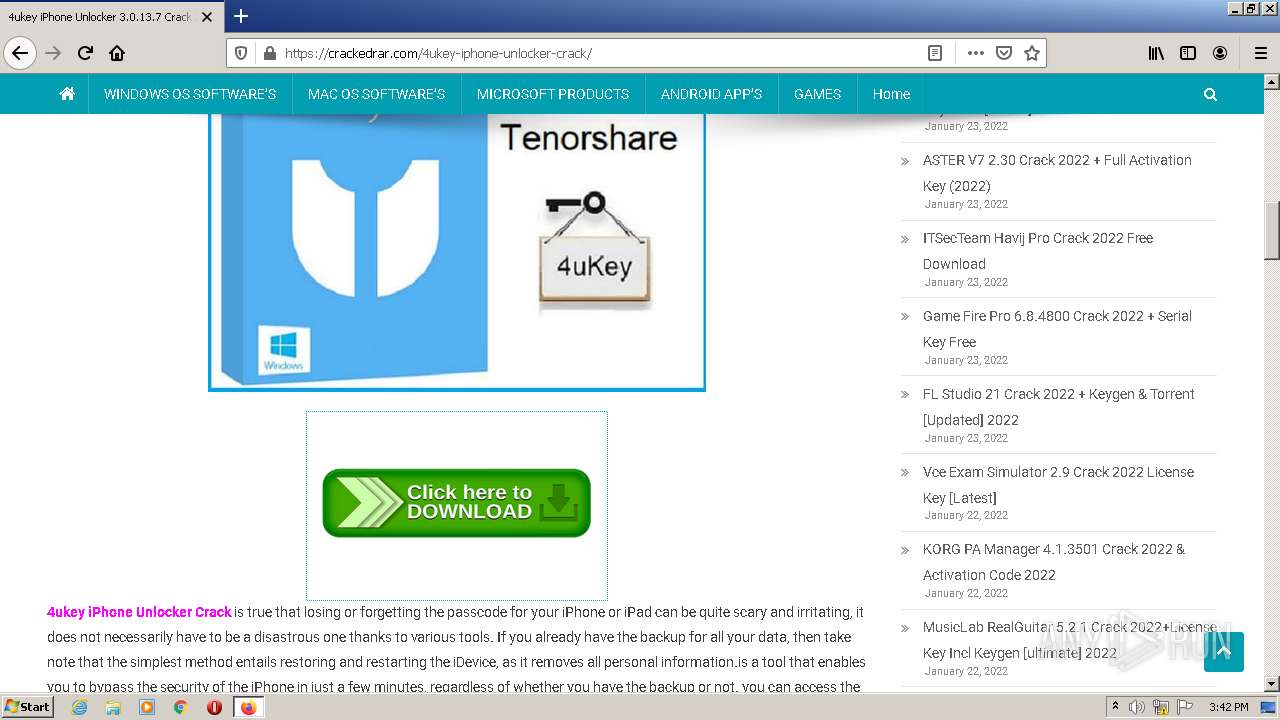Open Opera taskbar icon

214,706
